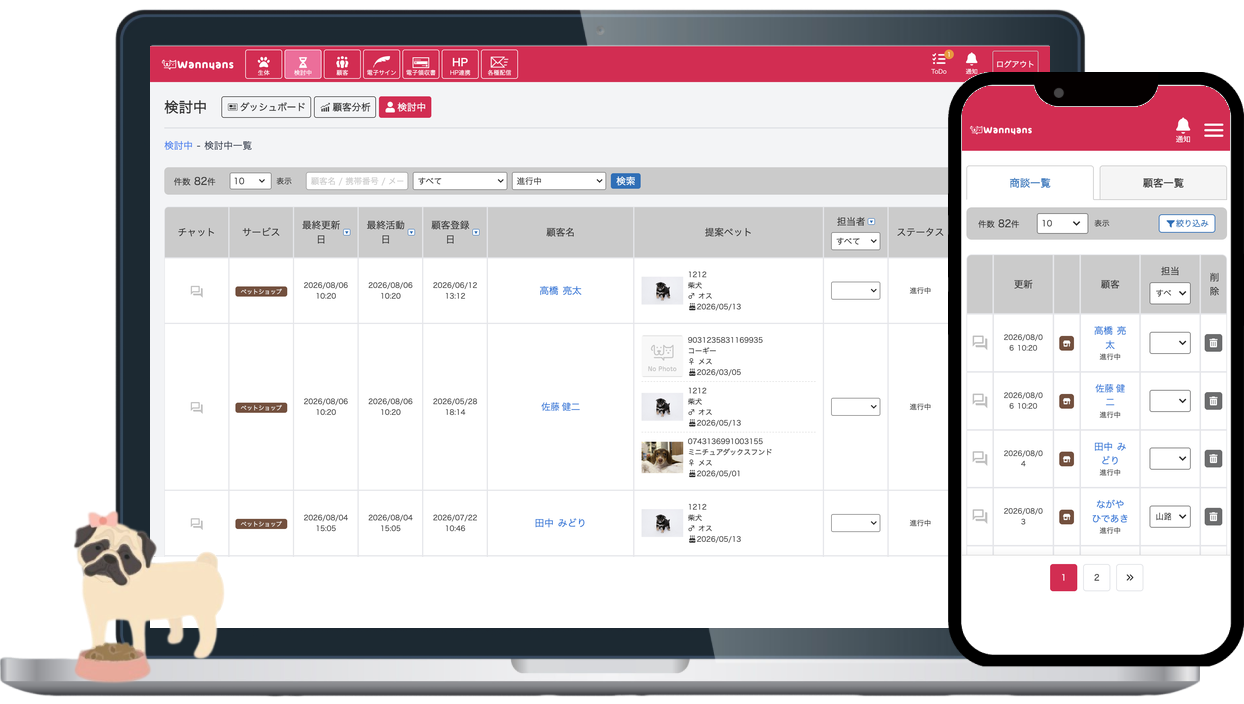Select the 検討中 hourglass icon in top navigation
This screenshot has height=704, width=1244.
click(x=303, y=64)
